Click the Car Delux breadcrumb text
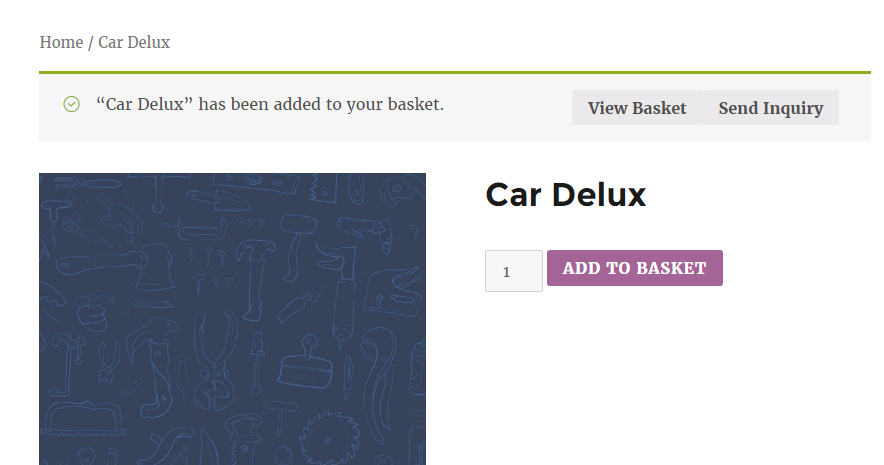The image size is (884, 465). pyautogui.click(x=134, y=42)
